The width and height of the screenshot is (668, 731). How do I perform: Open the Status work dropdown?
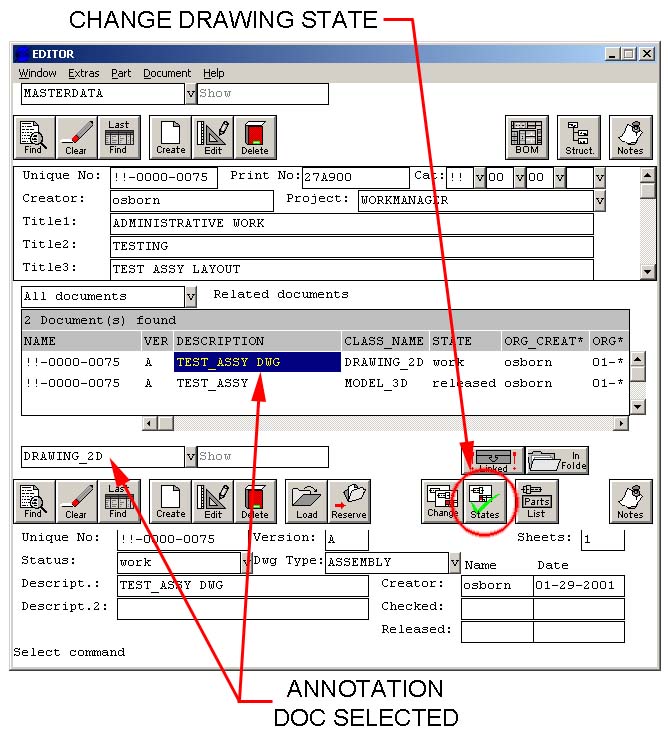tap(247, 562)
